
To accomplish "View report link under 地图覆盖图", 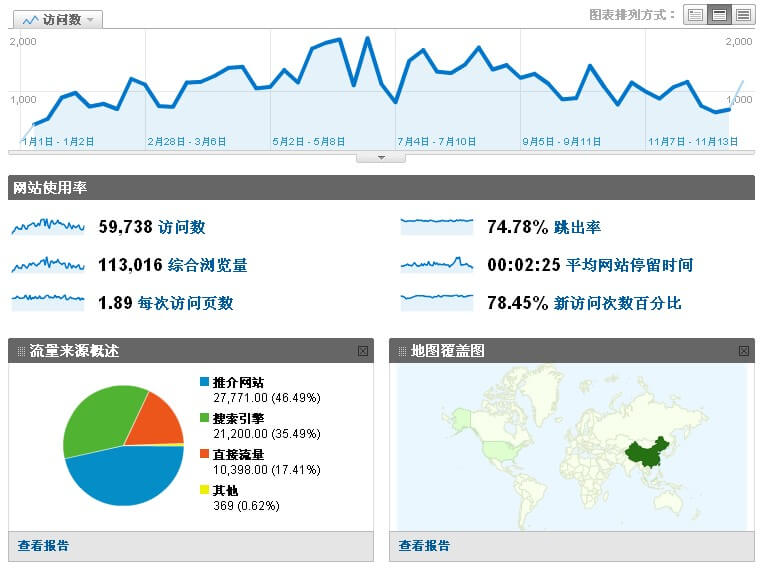I will 424,545.
